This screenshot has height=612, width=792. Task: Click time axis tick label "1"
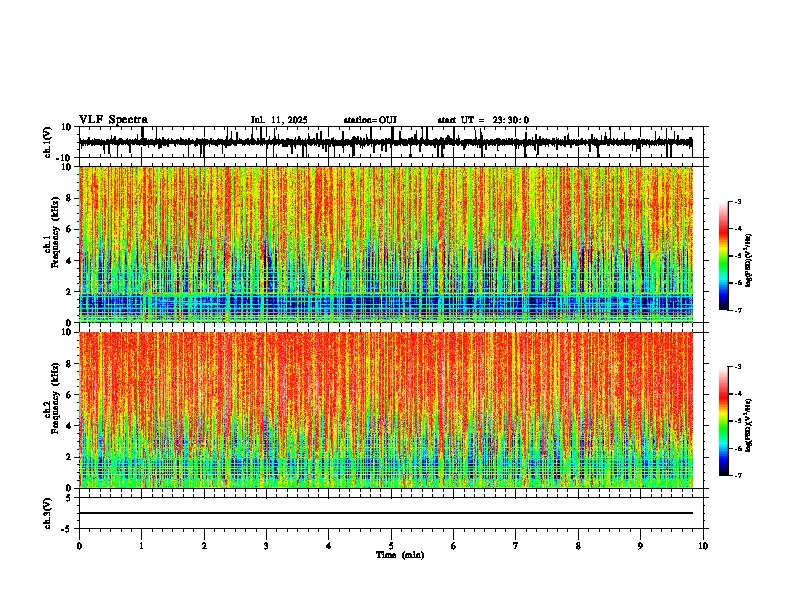click(141, 546)
